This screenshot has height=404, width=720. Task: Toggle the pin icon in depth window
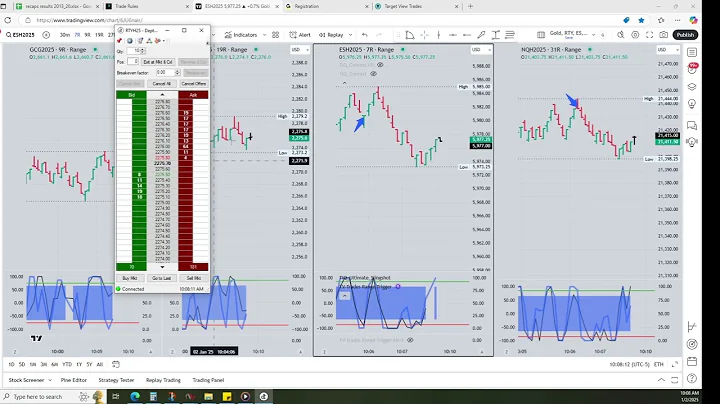pos(119,41)
